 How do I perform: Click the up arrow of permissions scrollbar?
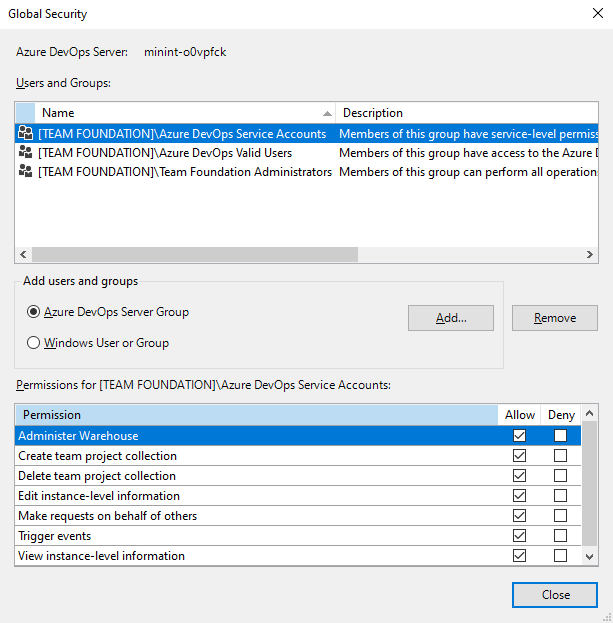[x=590, y=414]
